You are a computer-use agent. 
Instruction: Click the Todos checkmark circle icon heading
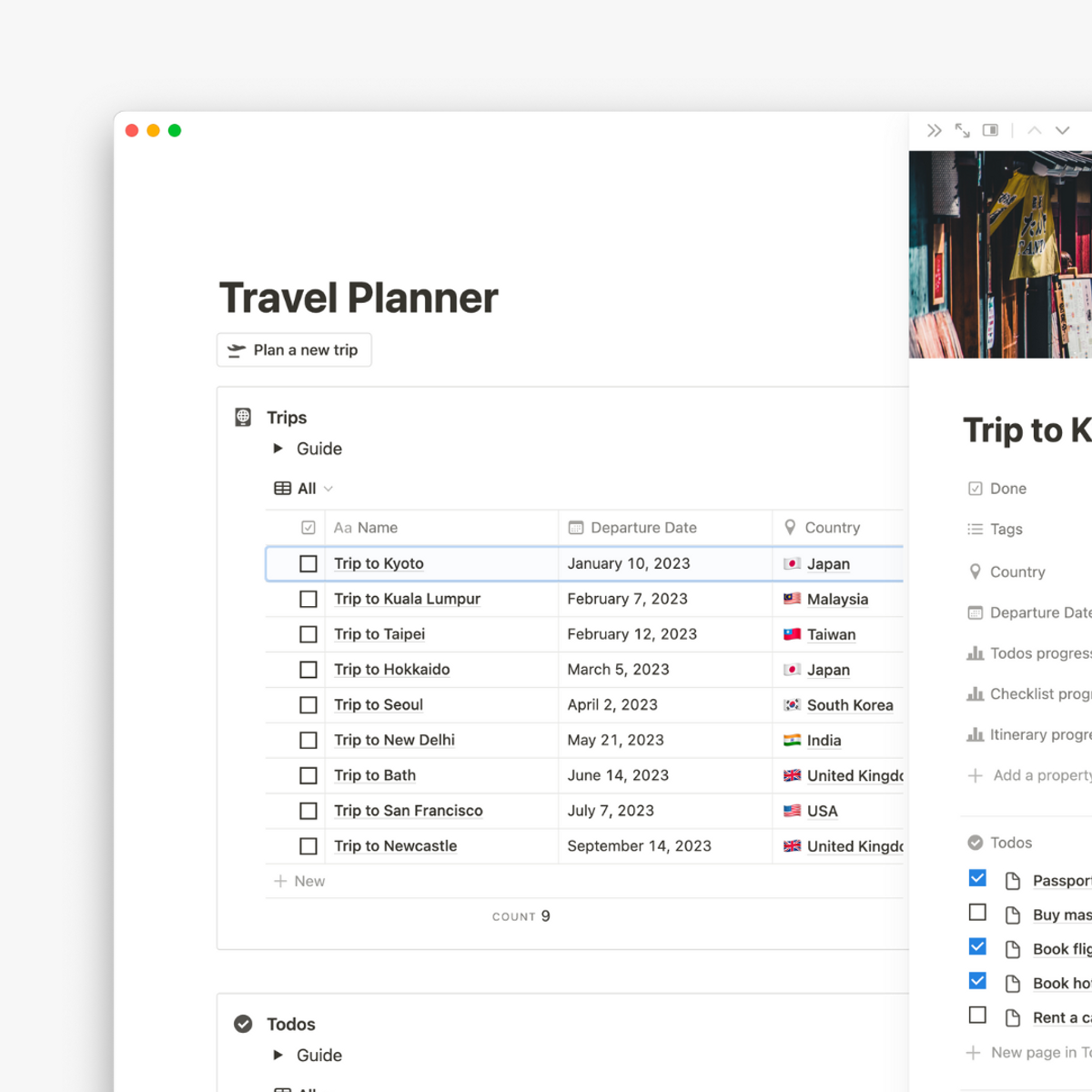(x=243, y=1024)
